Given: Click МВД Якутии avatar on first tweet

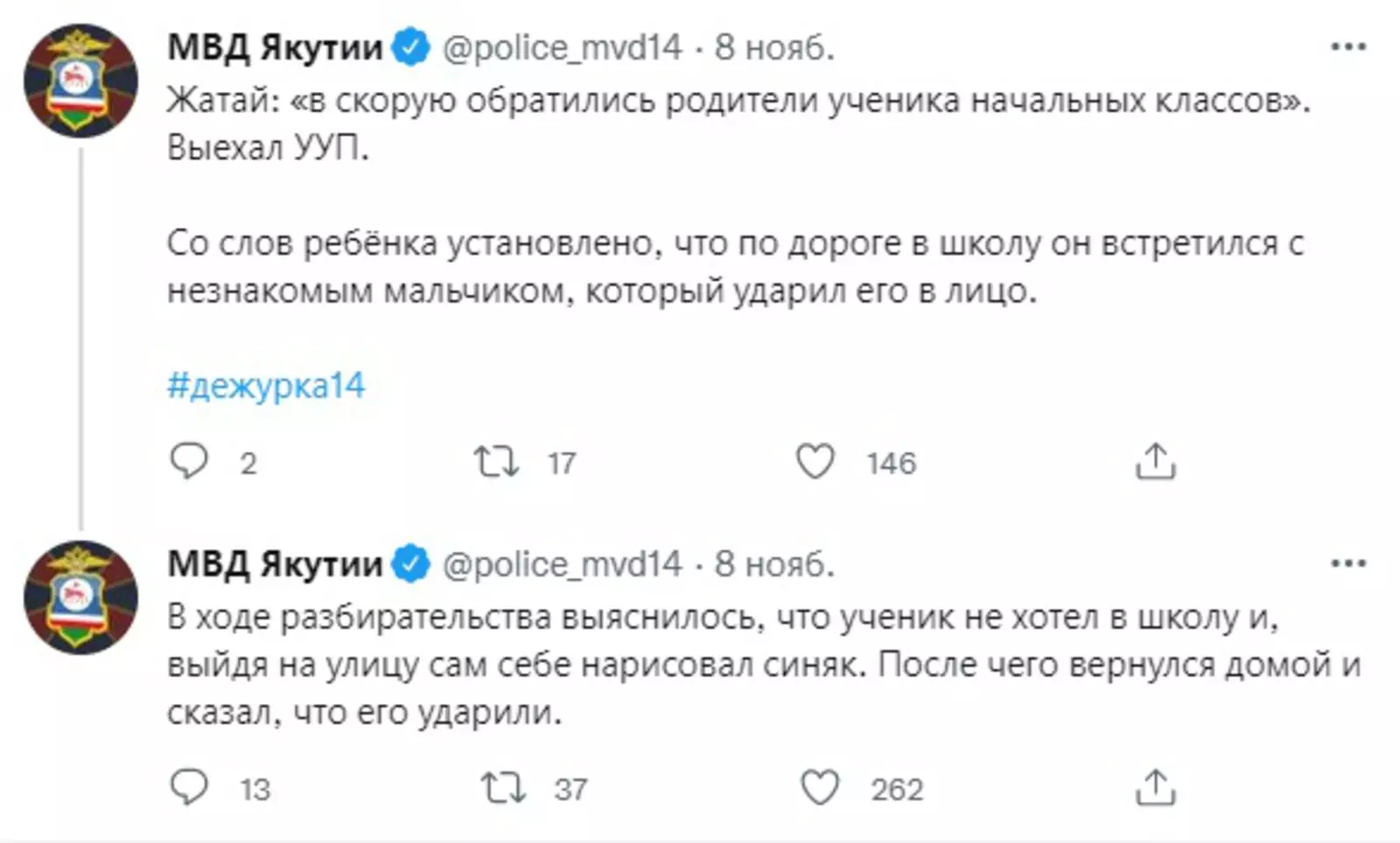Looking at the screenshot, I should coord(80,81).
